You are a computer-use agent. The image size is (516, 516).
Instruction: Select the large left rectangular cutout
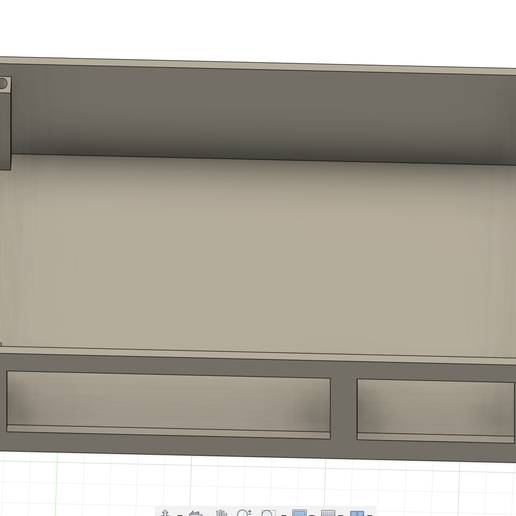pos(168,405)
